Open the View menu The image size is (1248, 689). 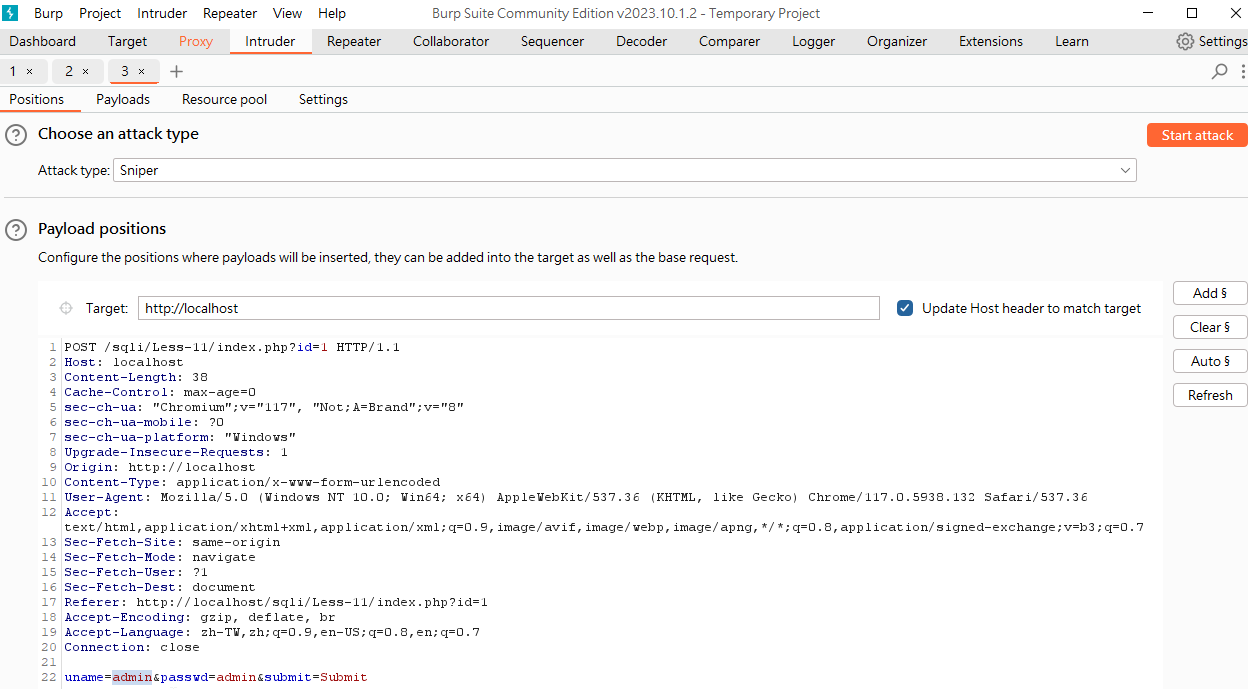(x=287, y=13)
